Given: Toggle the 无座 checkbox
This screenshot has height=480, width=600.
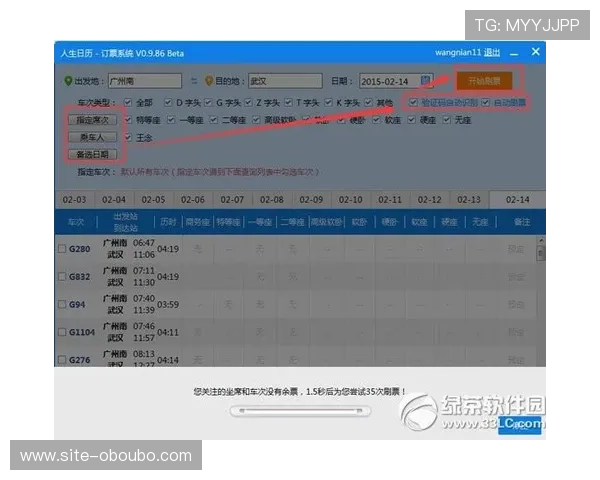Looking at the screenshot, I should click(446, 120).
